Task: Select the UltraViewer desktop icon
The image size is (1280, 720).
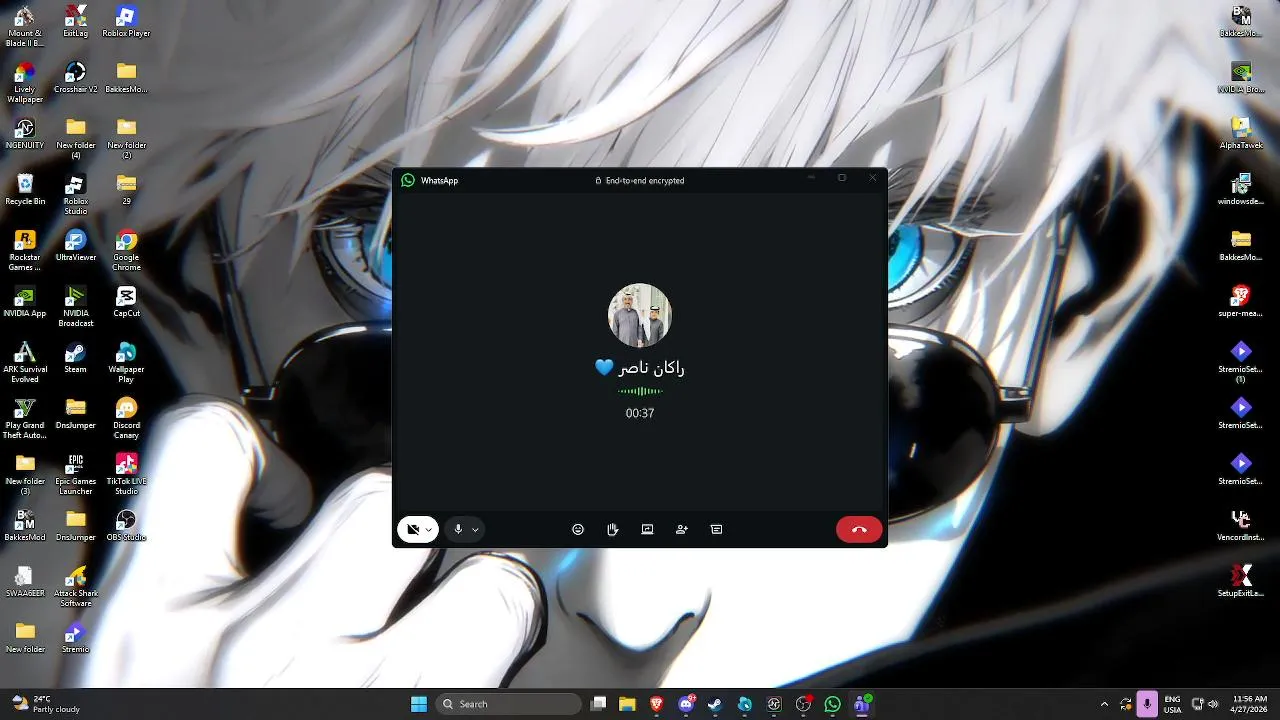Action: 75,245
